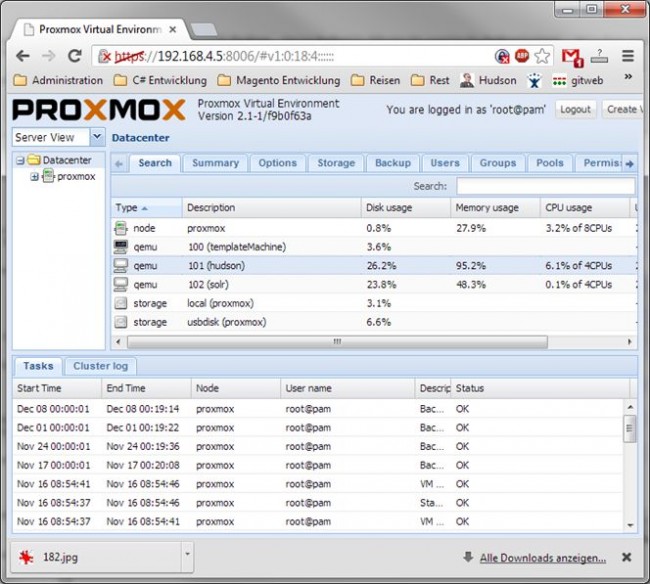Open the Backup tab
This screenshot has height=584, width=650.
393,163
